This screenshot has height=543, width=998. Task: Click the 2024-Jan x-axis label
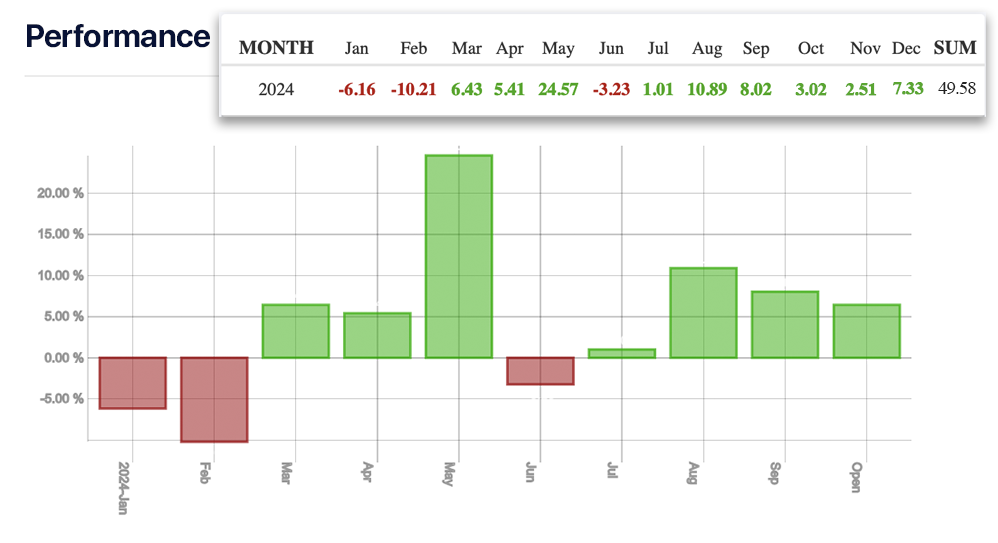[123, 488]
